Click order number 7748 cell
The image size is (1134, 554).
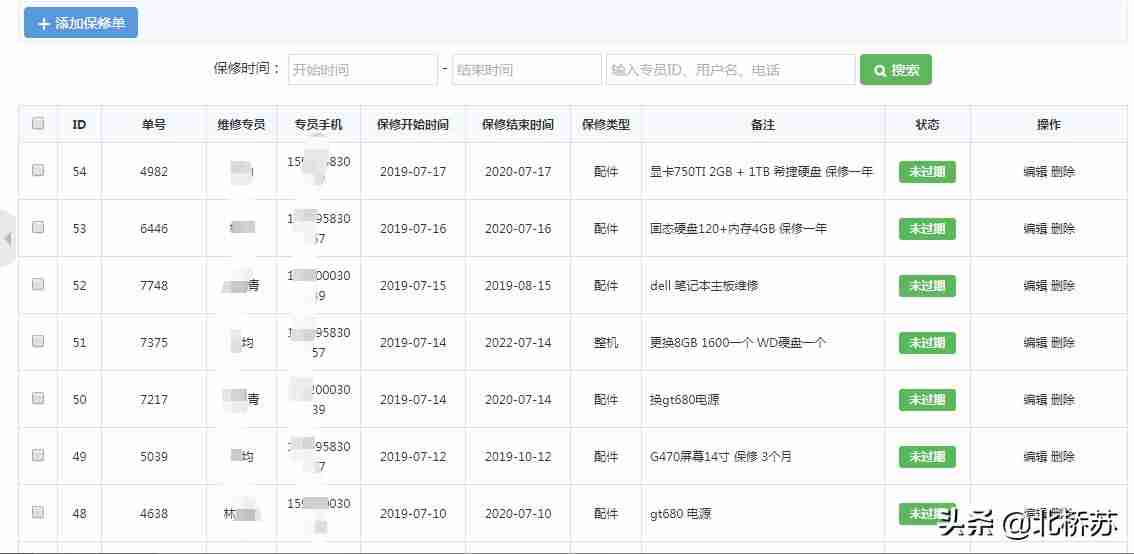point(154,286)
